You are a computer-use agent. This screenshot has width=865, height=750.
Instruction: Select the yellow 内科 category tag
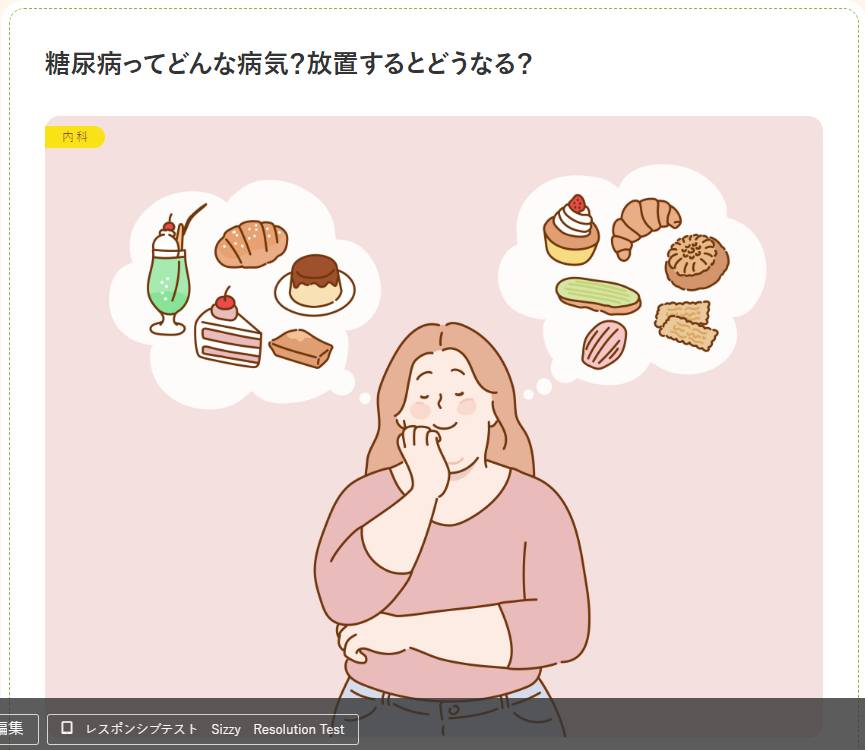[74, 137]
